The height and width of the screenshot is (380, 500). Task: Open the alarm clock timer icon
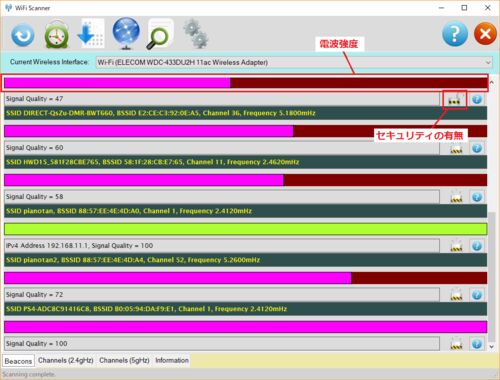(x=57, y=34)
